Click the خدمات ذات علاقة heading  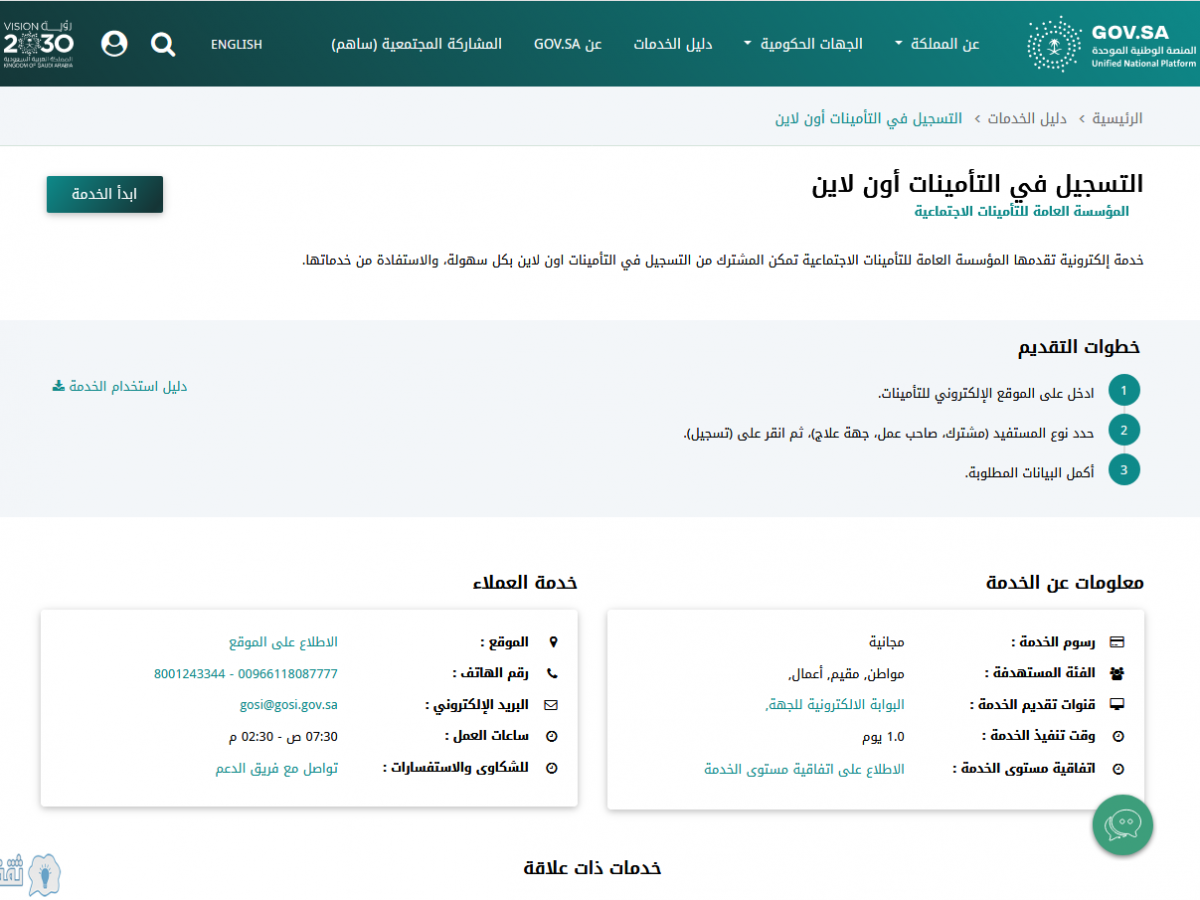click(592, 867)
